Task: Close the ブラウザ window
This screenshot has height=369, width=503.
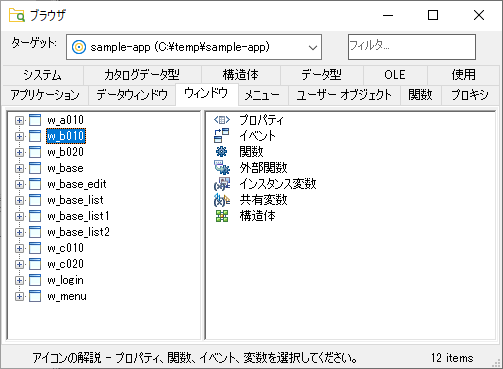Action: click(479, 15)
